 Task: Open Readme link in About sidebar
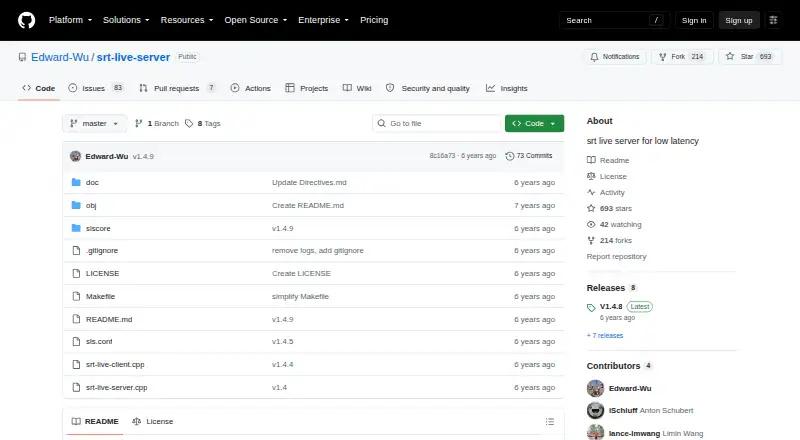tap(608, 160)
